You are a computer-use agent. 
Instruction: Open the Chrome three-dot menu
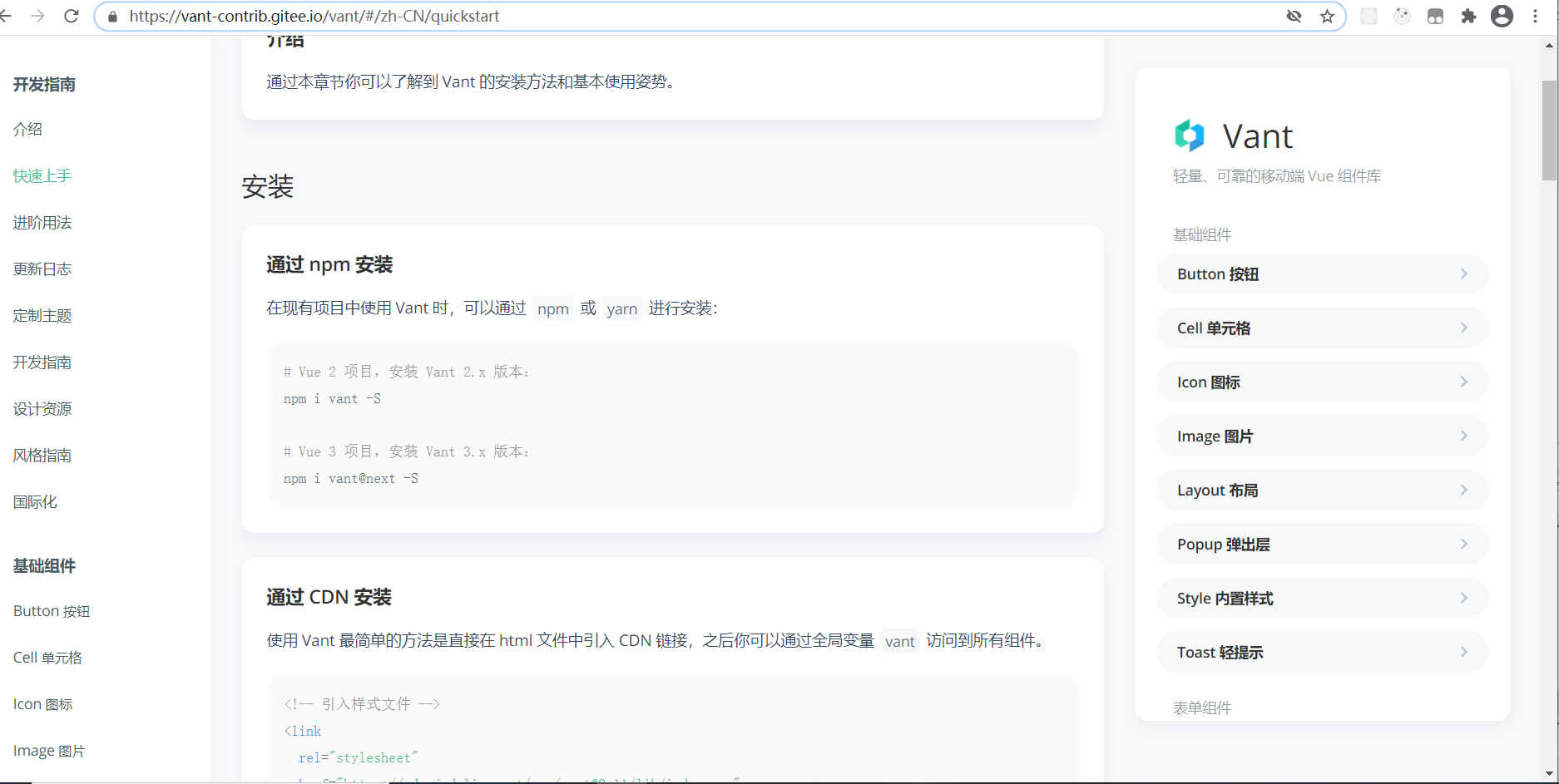pos(1536,16)
